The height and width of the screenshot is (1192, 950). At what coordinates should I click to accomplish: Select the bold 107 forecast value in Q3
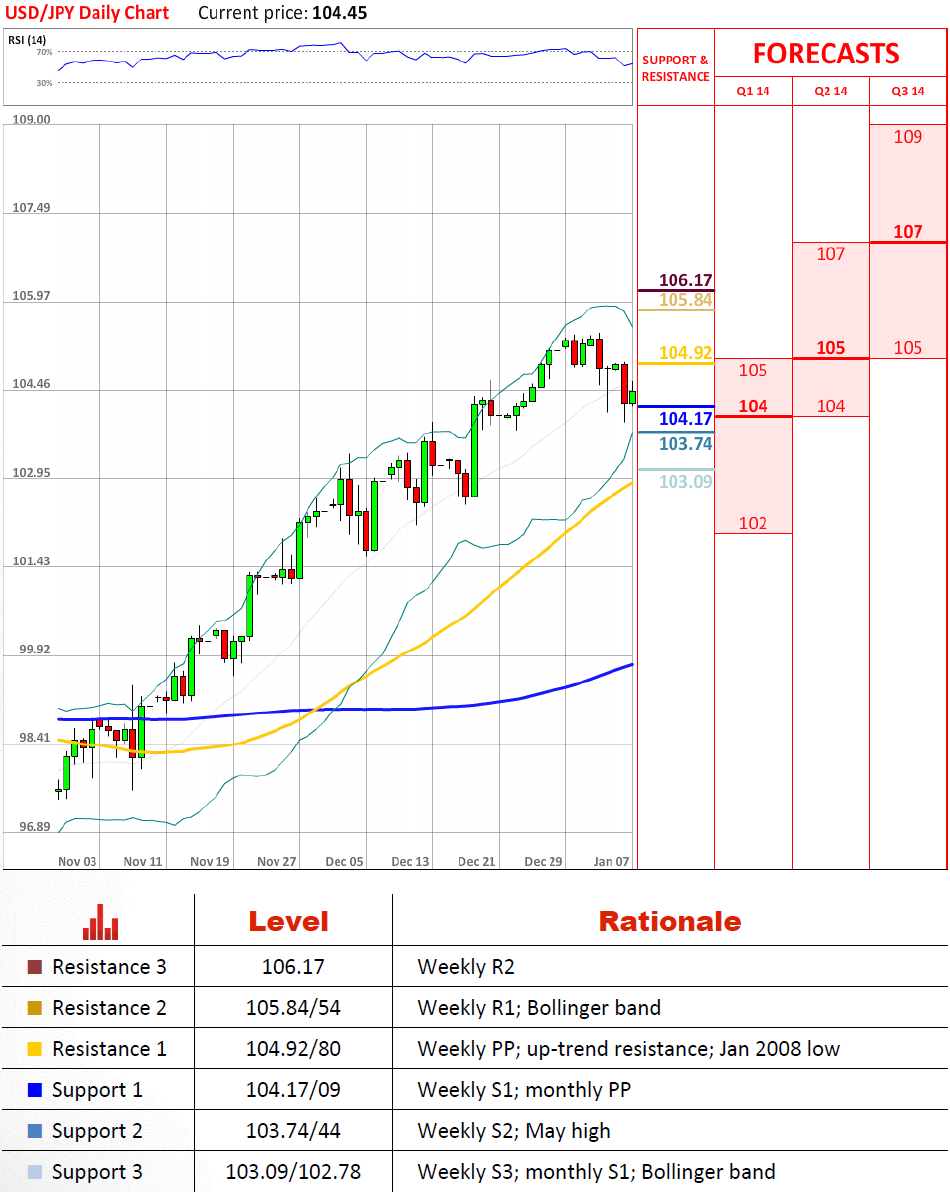tap(907, 232)
